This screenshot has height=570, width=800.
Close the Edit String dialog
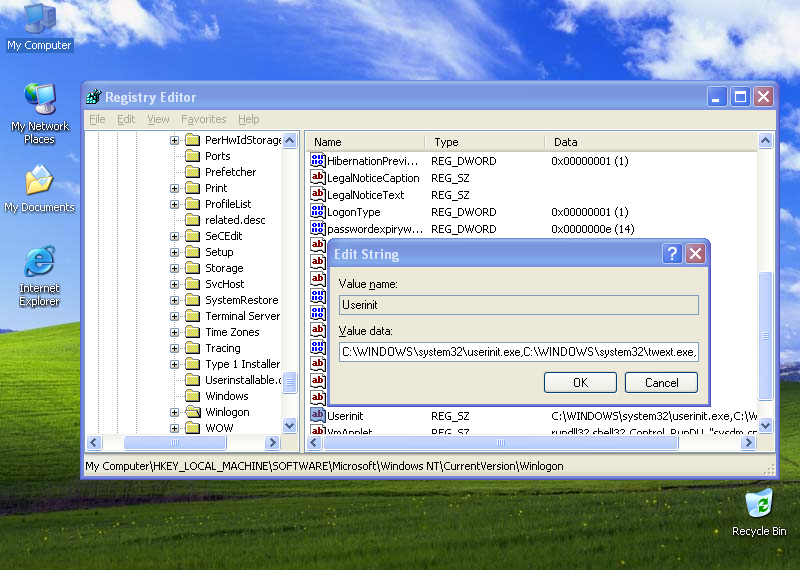click(x=695, y=254)
